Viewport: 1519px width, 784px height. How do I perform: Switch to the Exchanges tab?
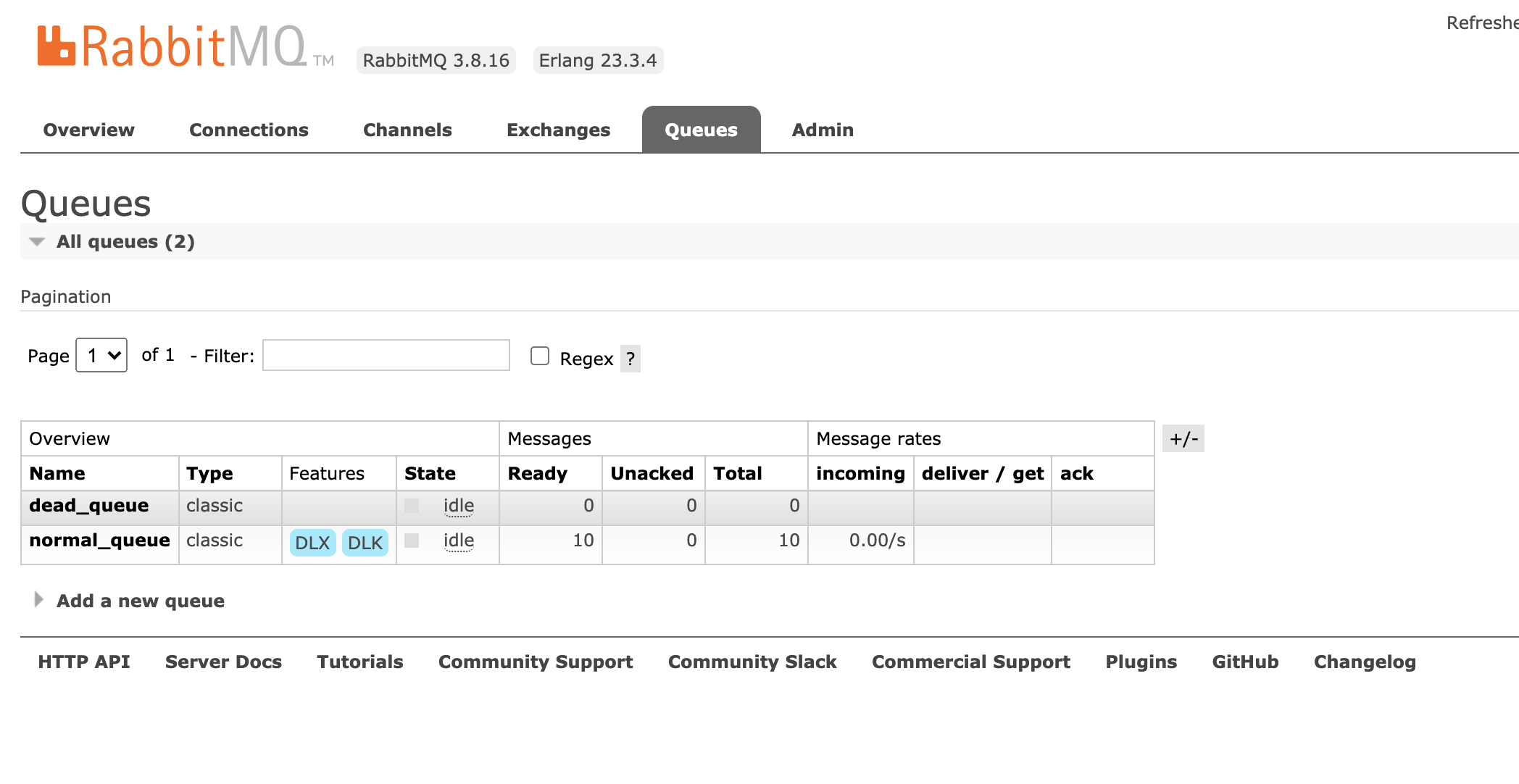[x=558, y=130]
